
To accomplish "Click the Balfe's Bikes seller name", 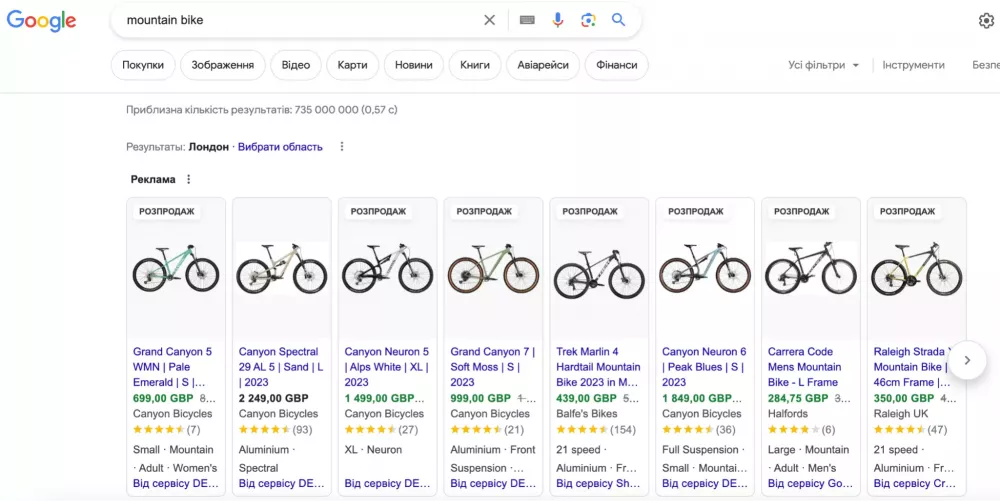I will [x=587, y=414].
